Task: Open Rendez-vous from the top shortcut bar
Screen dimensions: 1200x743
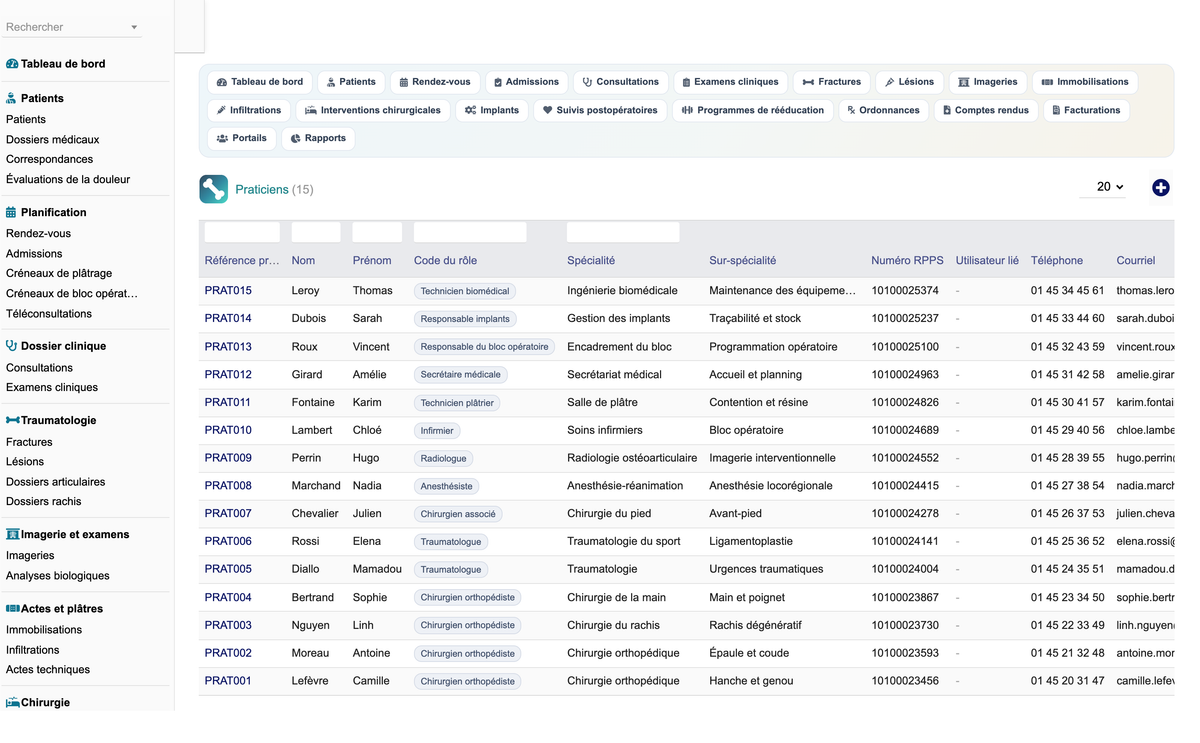Action: 435,82
